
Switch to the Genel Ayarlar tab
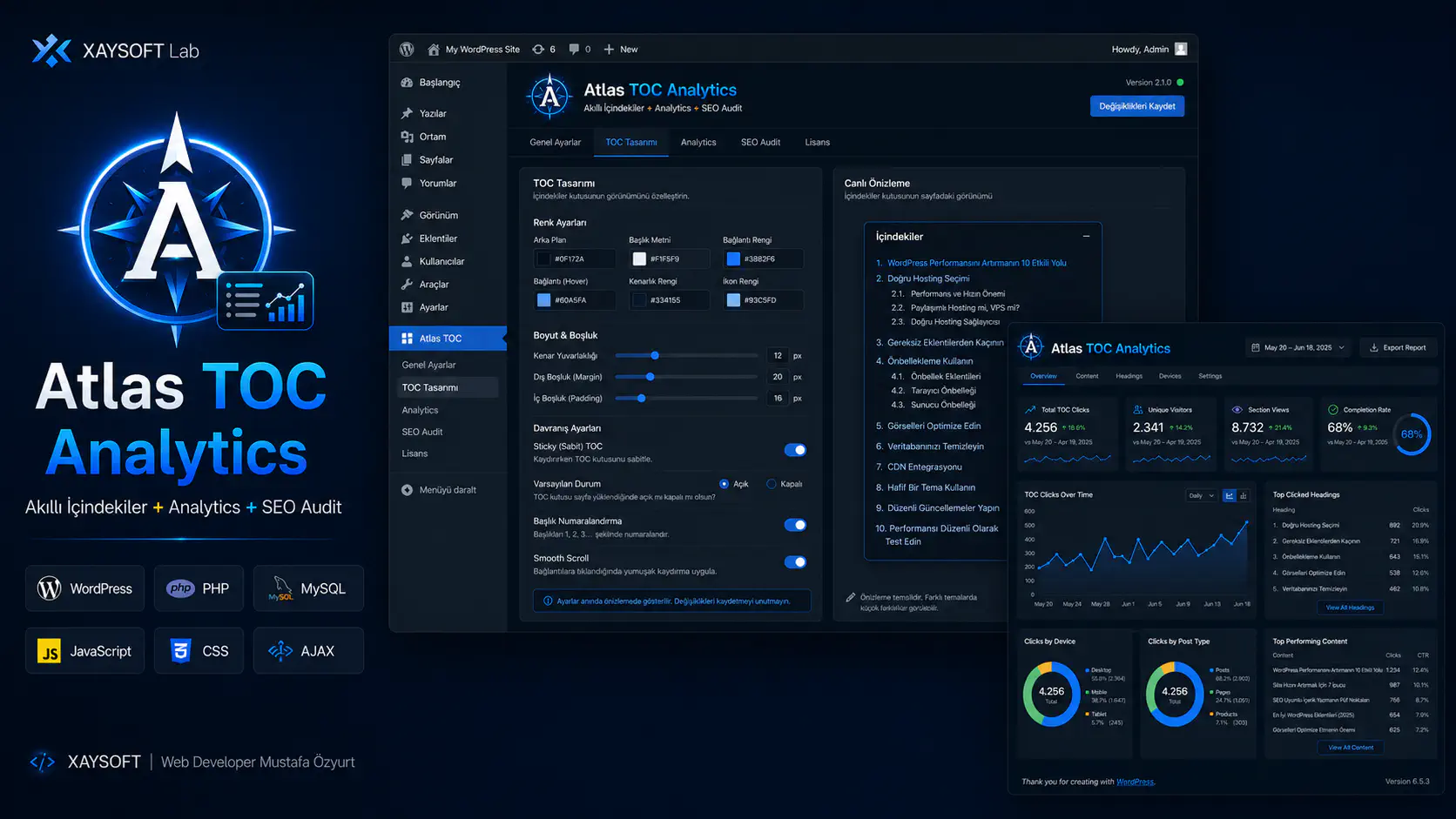(555, 142)
